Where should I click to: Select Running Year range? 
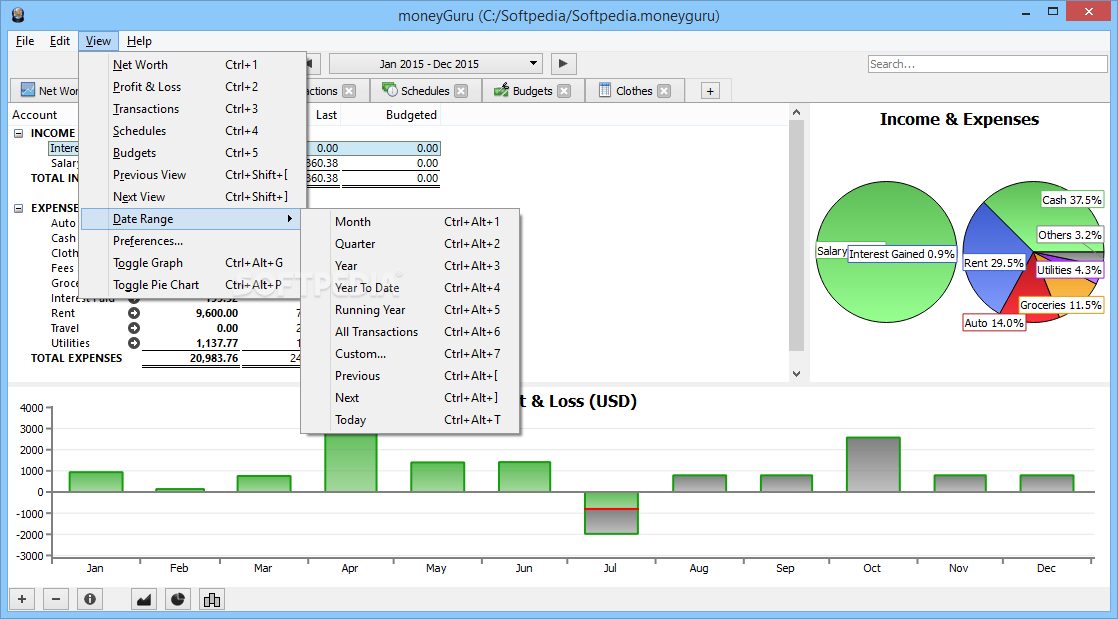(411, 310)
